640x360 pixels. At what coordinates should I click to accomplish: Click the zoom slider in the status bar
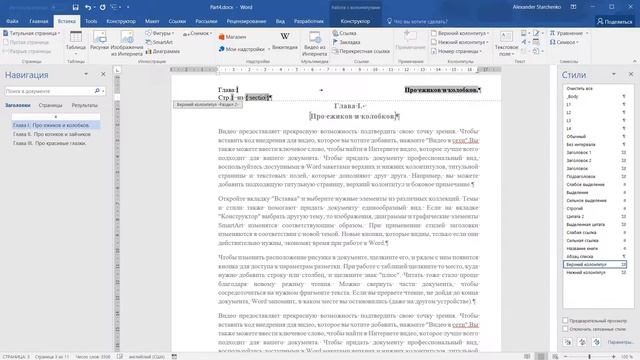589,357
